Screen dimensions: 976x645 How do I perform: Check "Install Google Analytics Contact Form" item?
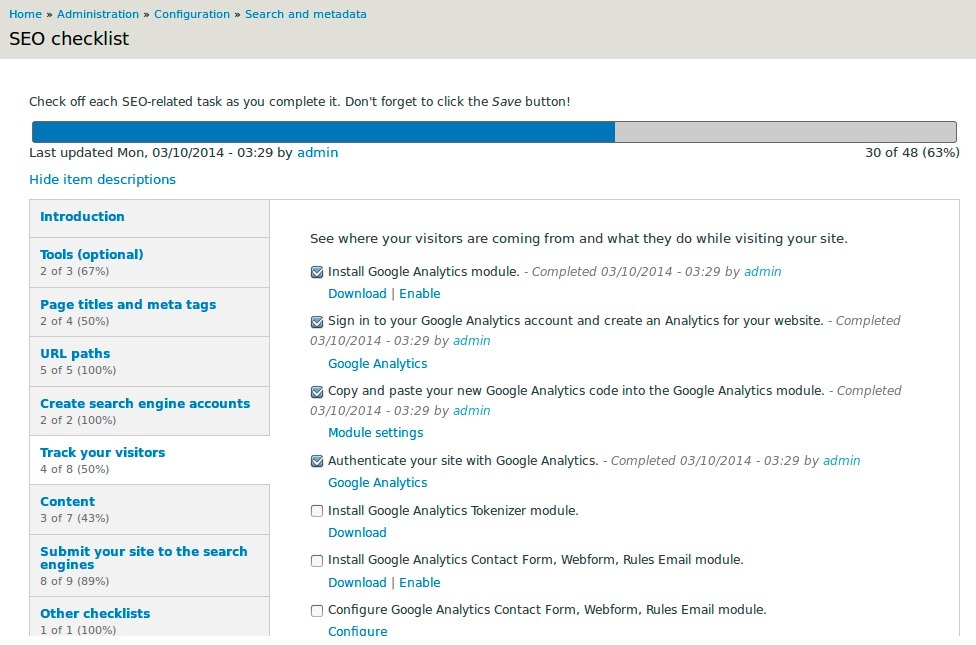pyautogui.click(x=316, y=560)
